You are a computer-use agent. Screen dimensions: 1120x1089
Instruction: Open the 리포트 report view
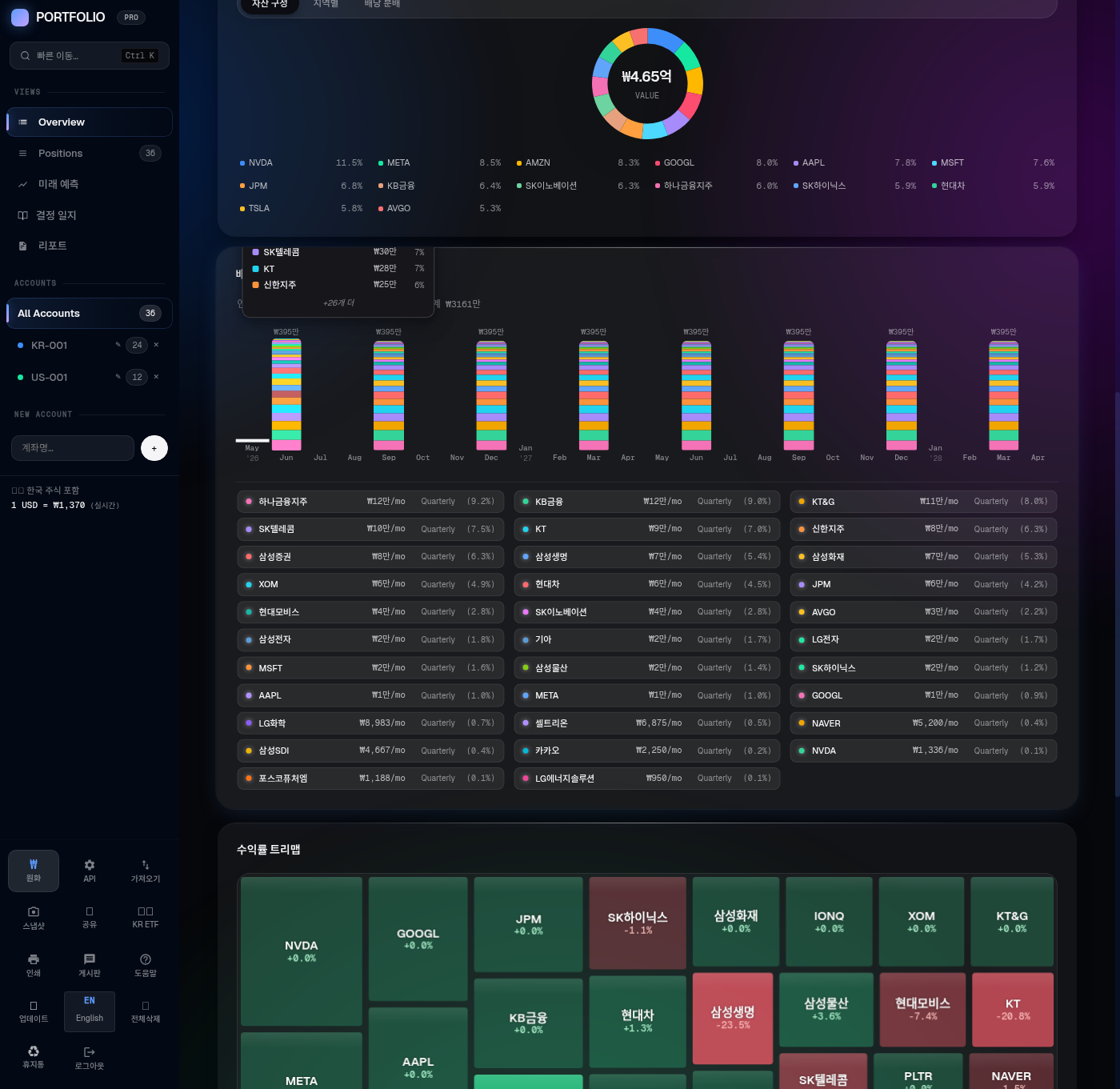90,246
